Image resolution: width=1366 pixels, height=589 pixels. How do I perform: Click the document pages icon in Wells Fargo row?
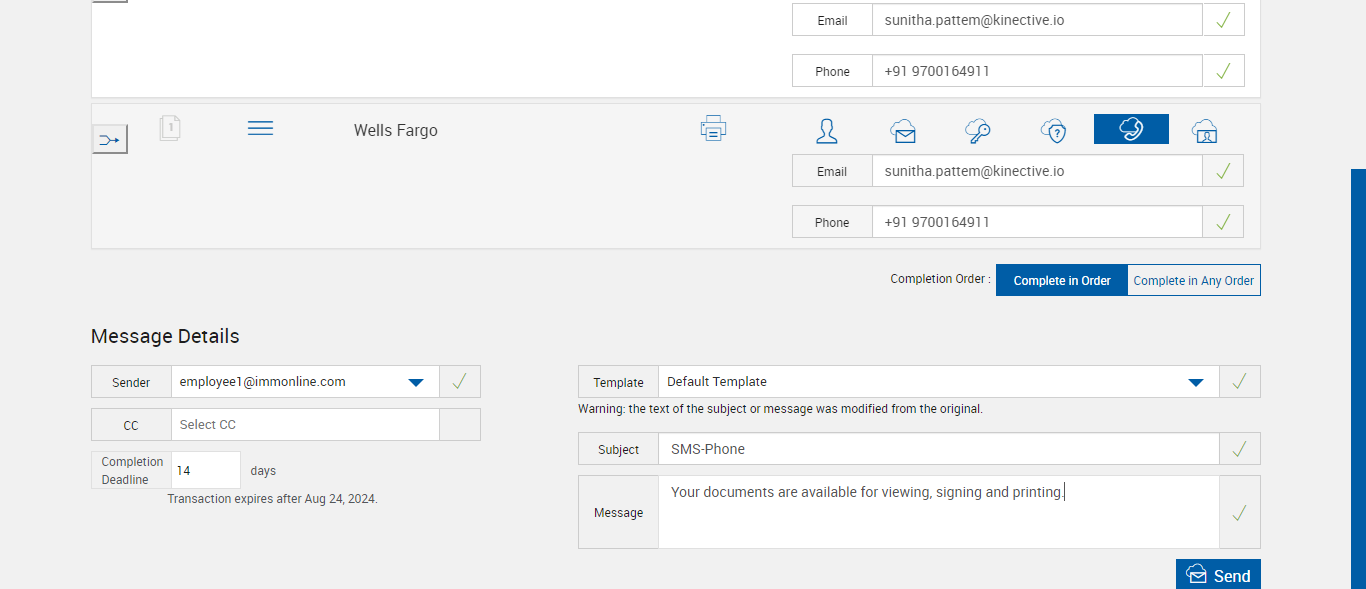170,128
